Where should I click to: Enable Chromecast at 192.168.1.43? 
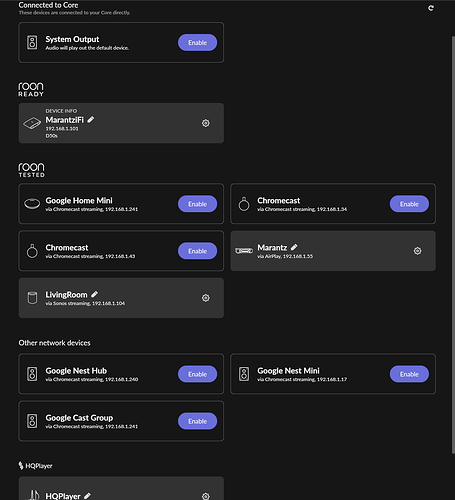(x=197, y=251)
